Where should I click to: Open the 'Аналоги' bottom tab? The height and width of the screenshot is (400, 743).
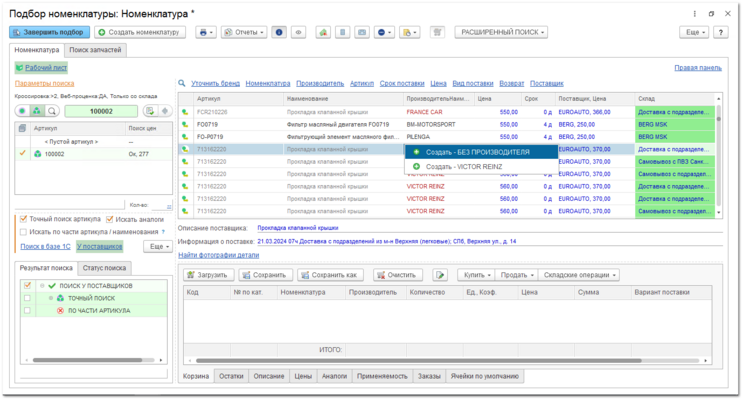[x=335, y=376]
